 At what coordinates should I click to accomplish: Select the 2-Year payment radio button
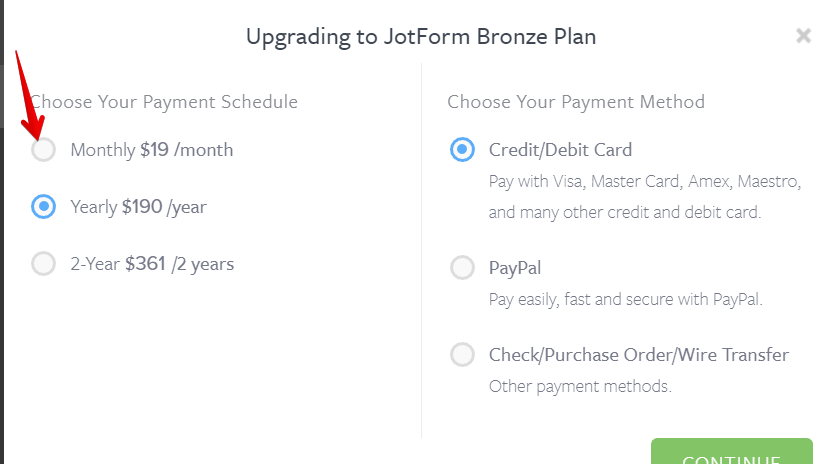click(43, 264)
